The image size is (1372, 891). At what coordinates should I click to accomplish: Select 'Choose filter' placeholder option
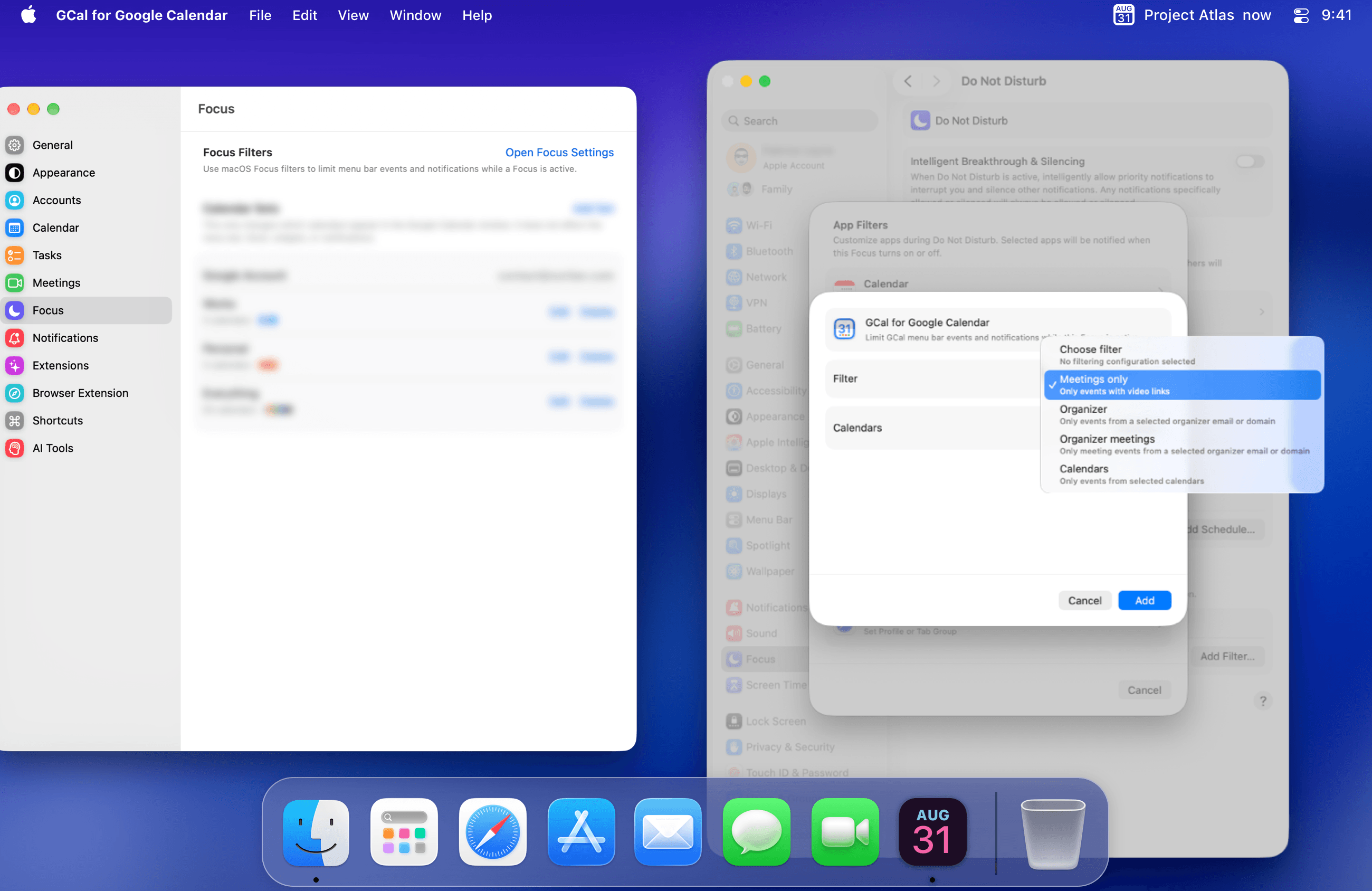pyautogui.click(x=1182, y=355)
